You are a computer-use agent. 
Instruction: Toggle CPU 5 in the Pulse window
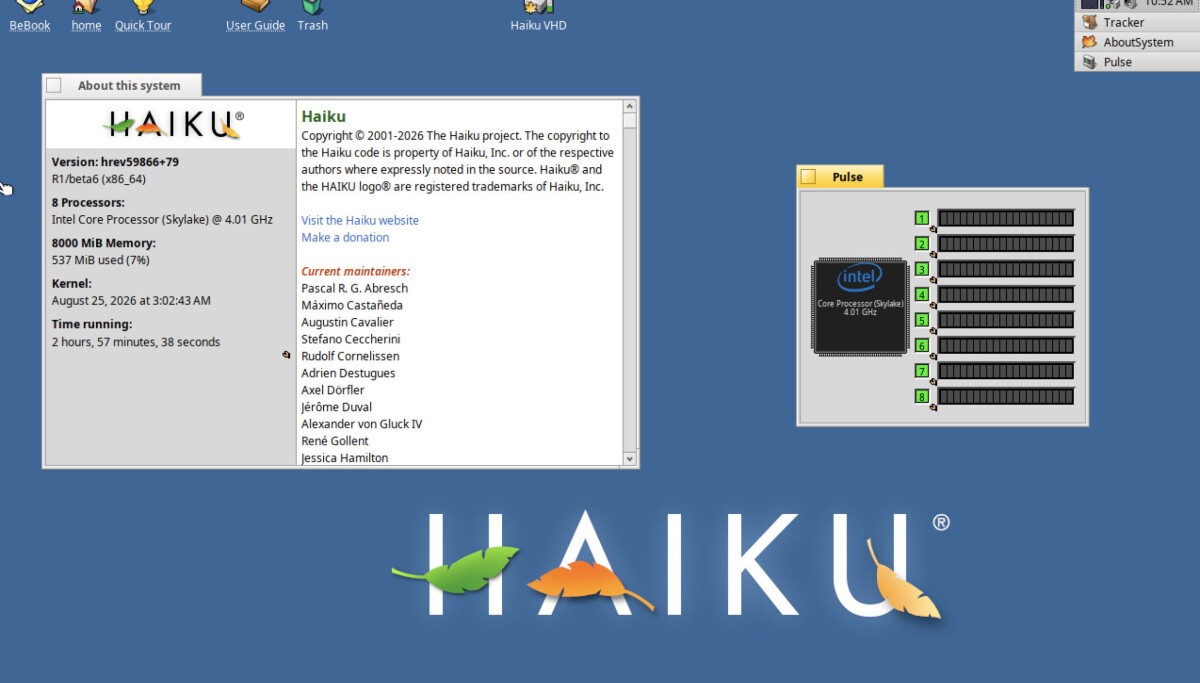coord(922,320)
